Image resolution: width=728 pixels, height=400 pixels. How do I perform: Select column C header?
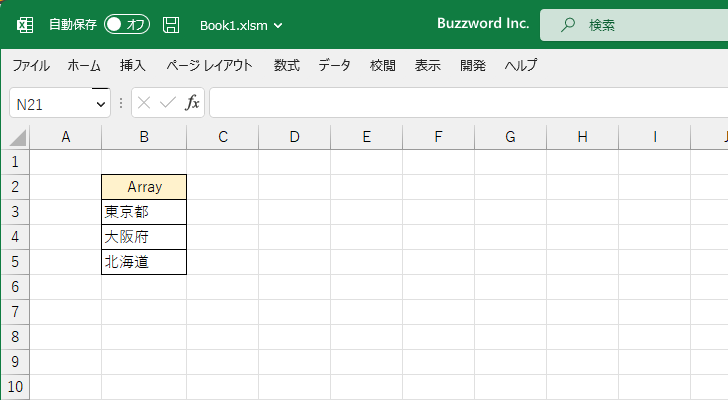point(223,137)
